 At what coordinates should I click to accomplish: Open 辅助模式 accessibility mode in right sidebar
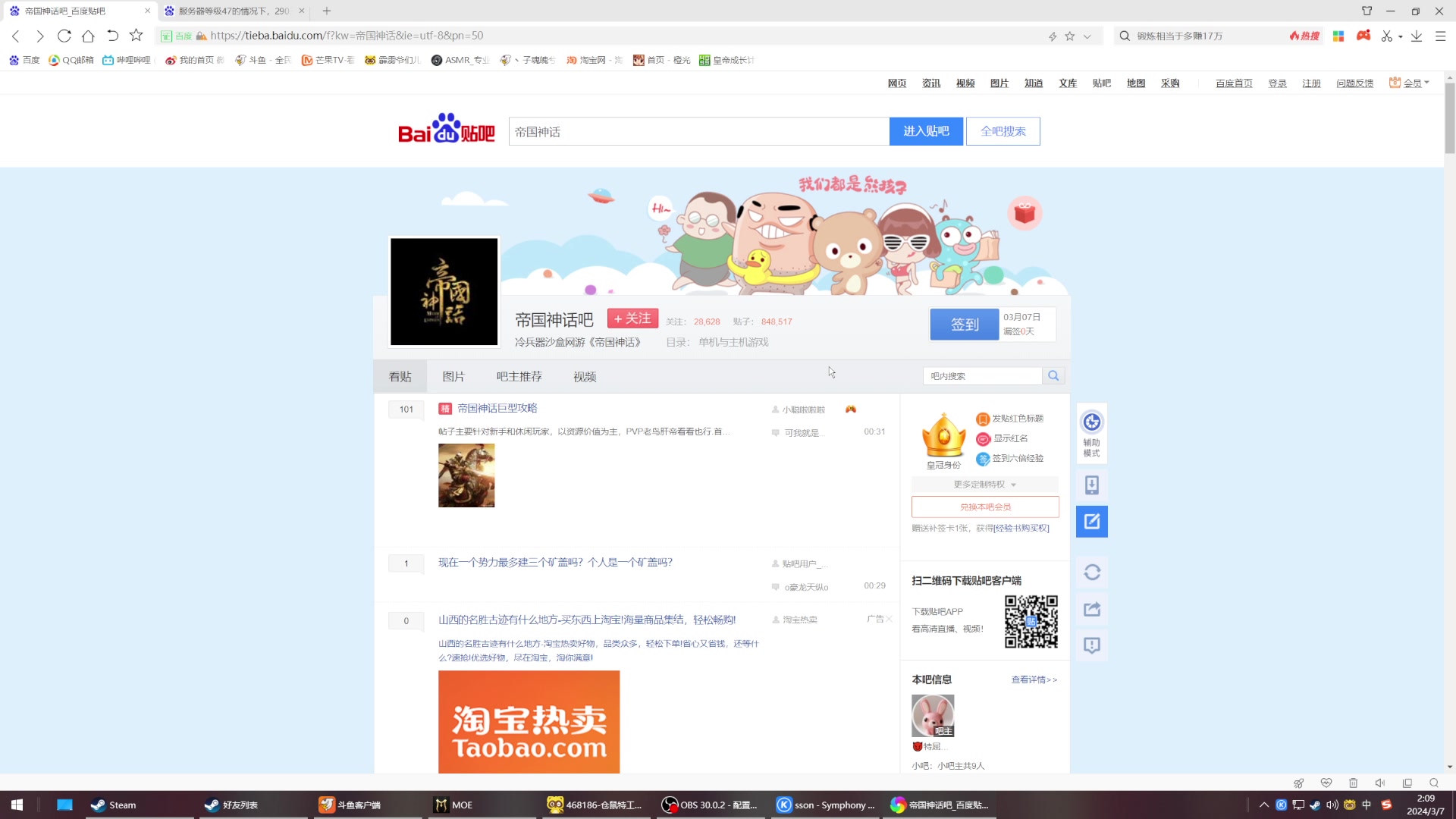pyautogui.click(x=1091, y=433)
